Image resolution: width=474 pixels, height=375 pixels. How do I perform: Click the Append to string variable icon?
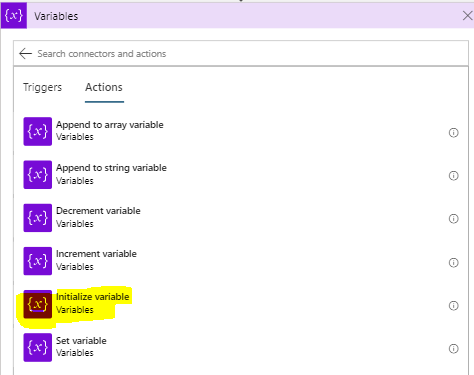tap(38, 175)
